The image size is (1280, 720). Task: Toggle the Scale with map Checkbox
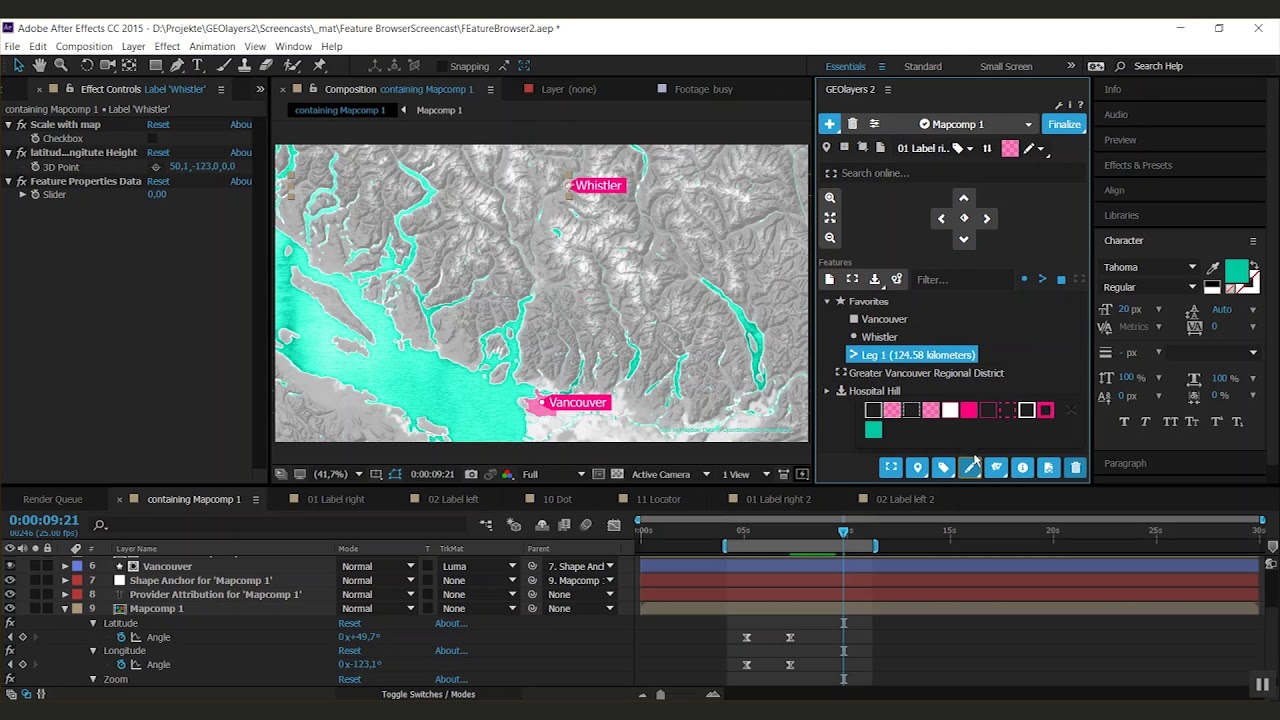point(152,139)
